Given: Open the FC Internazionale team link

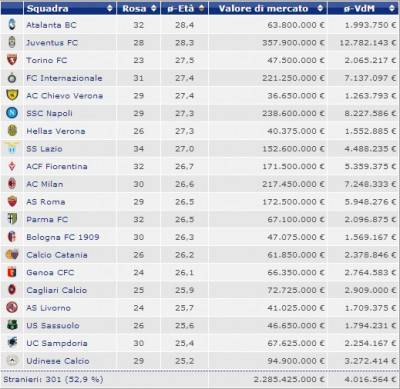Looking at the screenshot, I should click(x=64, y=78).
